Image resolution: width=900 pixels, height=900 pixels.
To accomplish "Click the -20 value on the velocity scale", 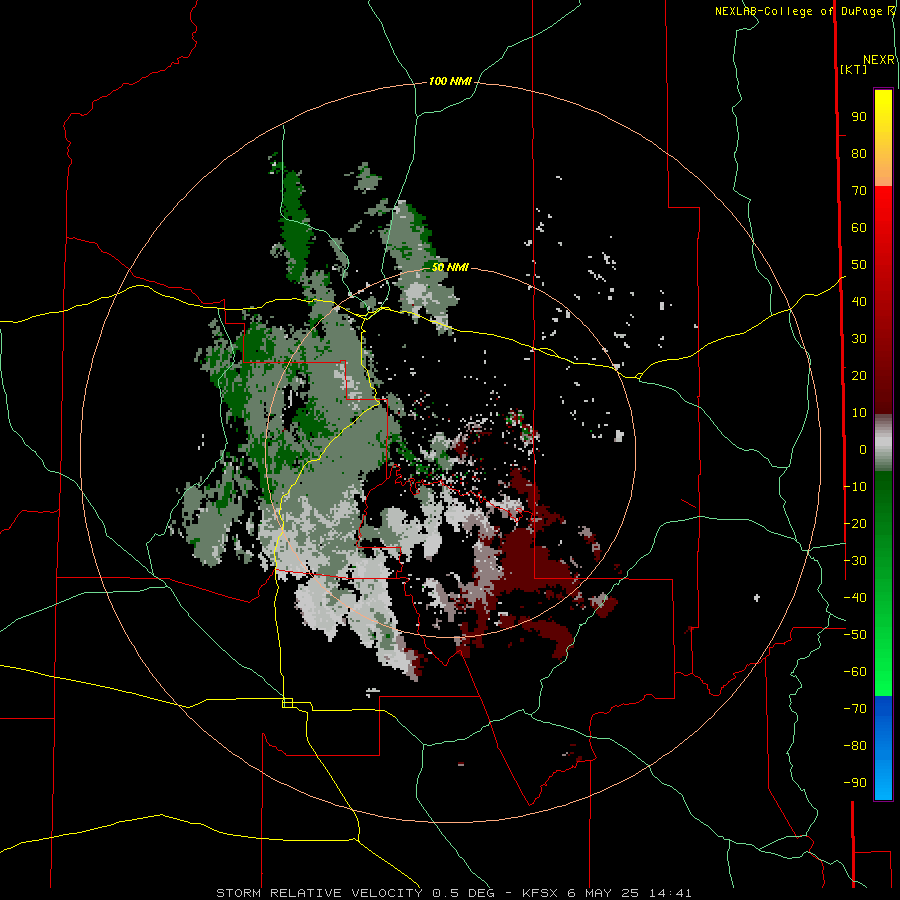I will (x=855, y=523).
